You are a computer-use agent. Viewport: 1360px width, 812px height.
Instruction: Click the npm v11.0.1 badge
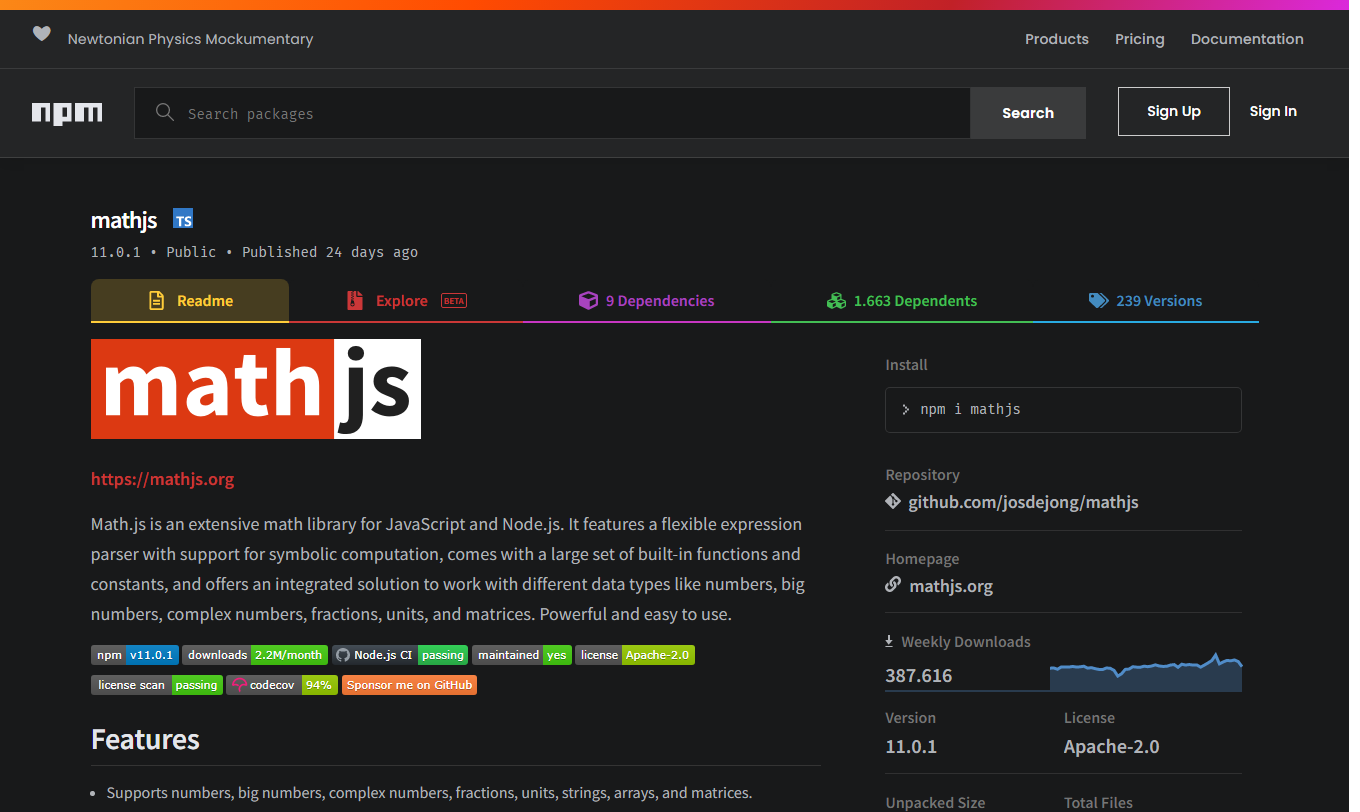click(135, 655)
